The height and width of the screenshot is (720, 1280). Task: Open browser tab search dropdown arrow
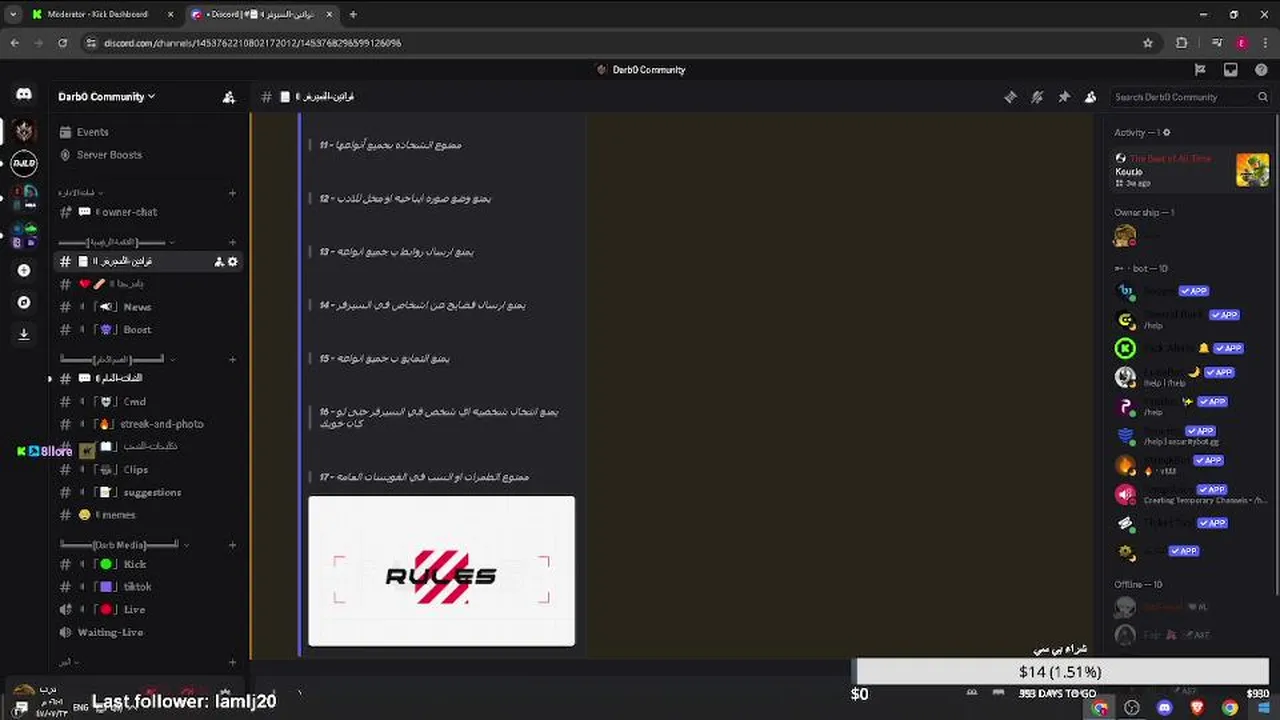click(x=13, y=14)
